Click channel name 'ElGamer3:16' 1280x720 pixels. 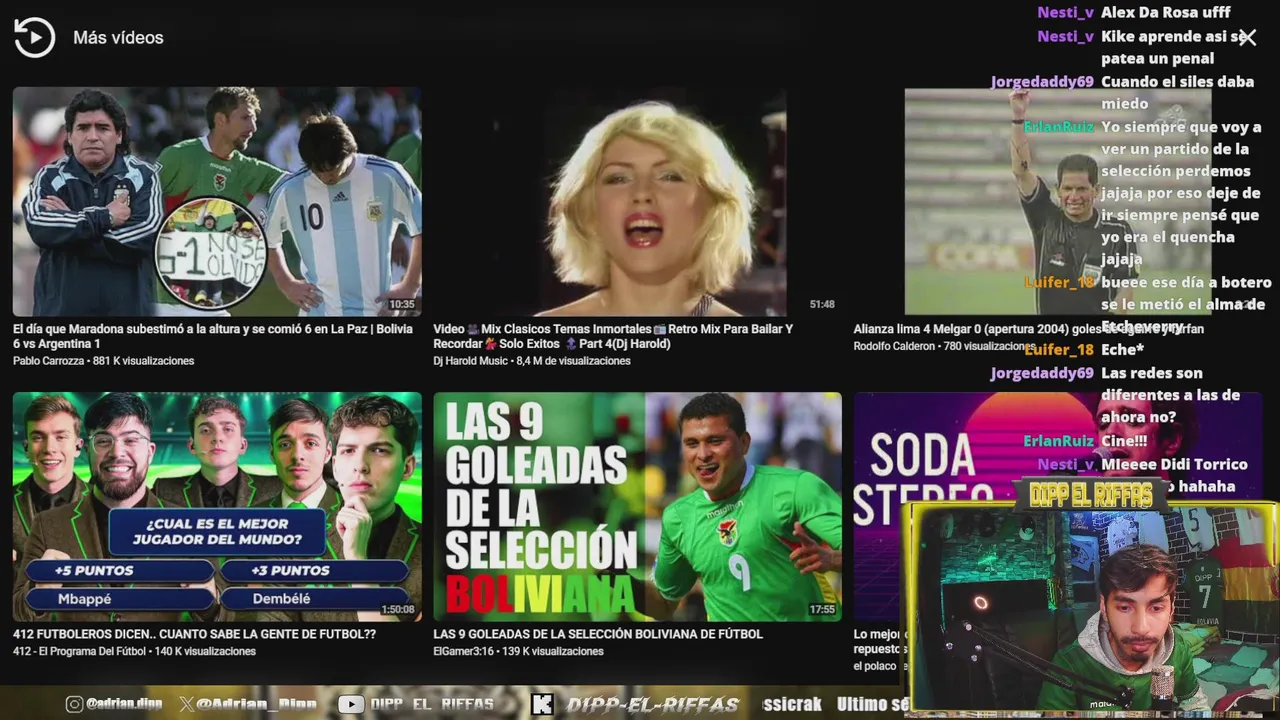(463, 651)
